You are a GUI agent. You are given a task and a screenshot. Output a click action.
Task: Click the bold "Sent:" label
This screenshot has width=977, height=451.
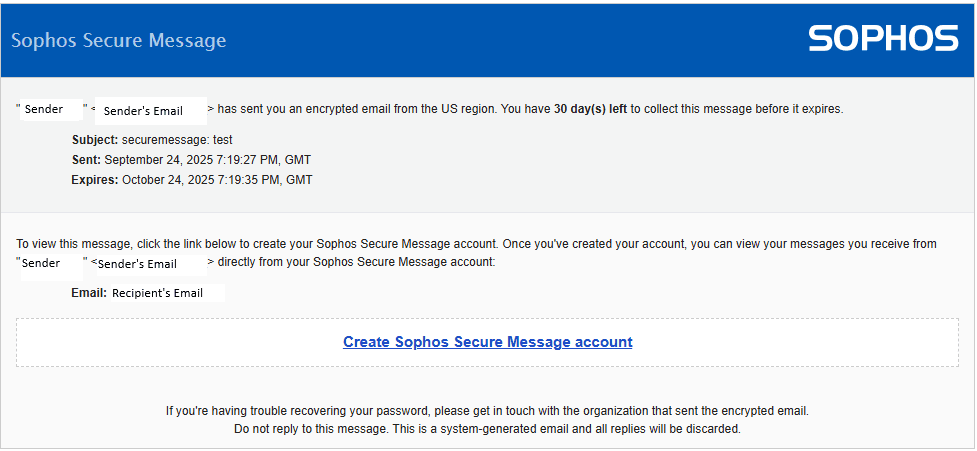86,160
